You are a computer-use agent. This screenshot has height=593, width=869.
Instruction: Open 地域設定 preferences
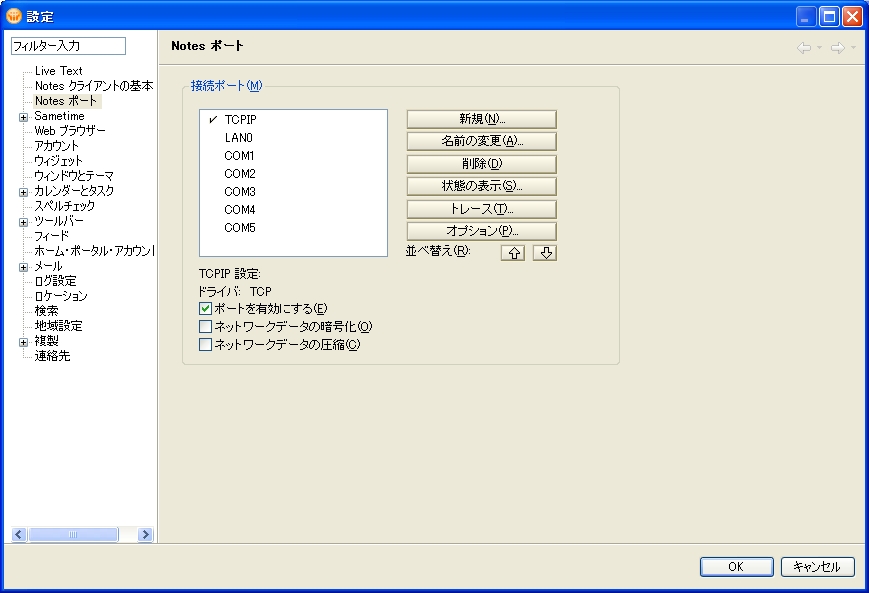tap(58, 326)
